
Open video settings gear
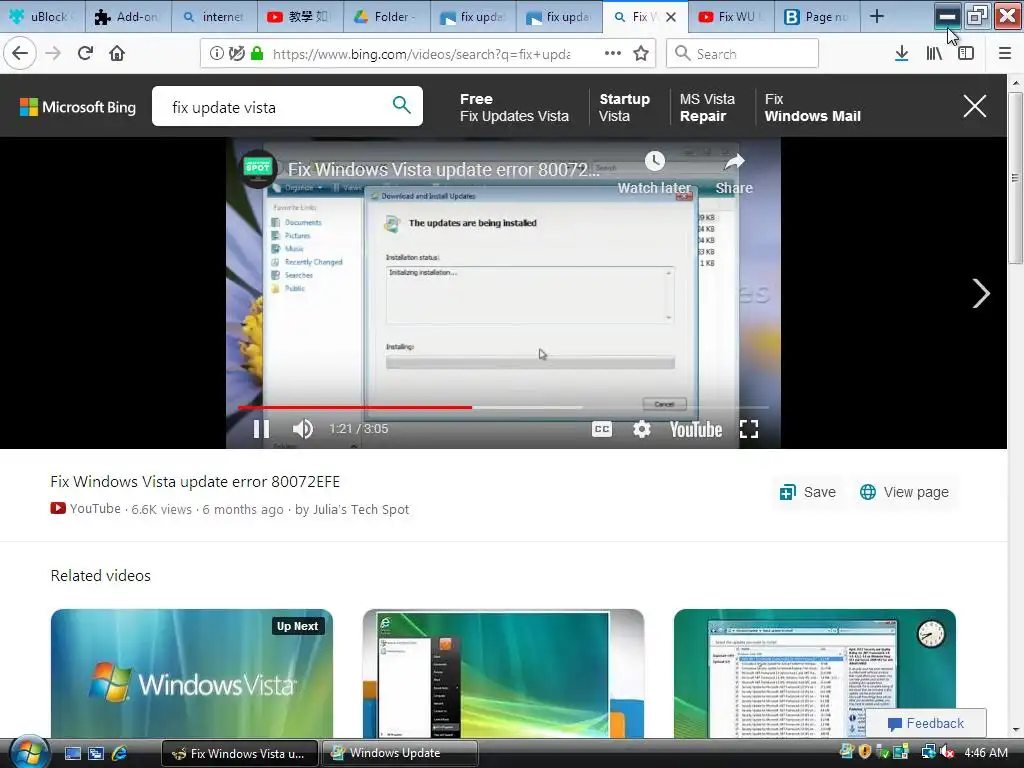coord(642,429)
